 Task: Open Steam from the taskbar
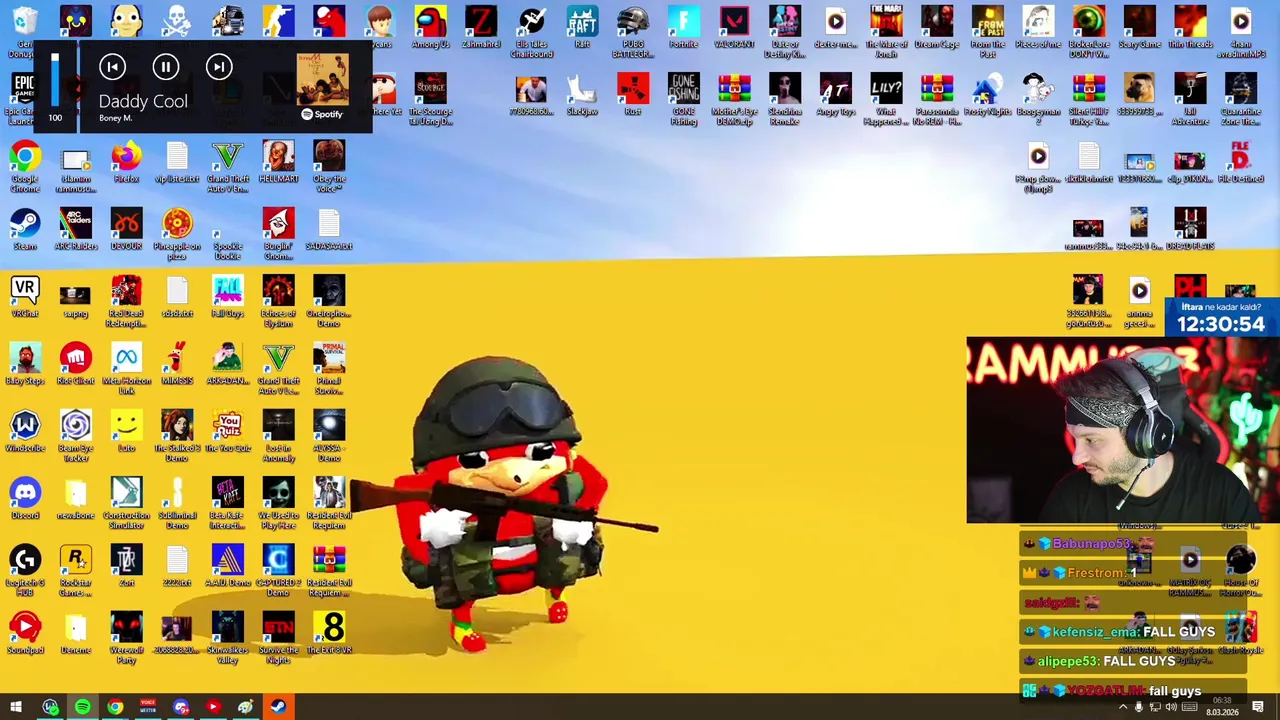point(278,707)
